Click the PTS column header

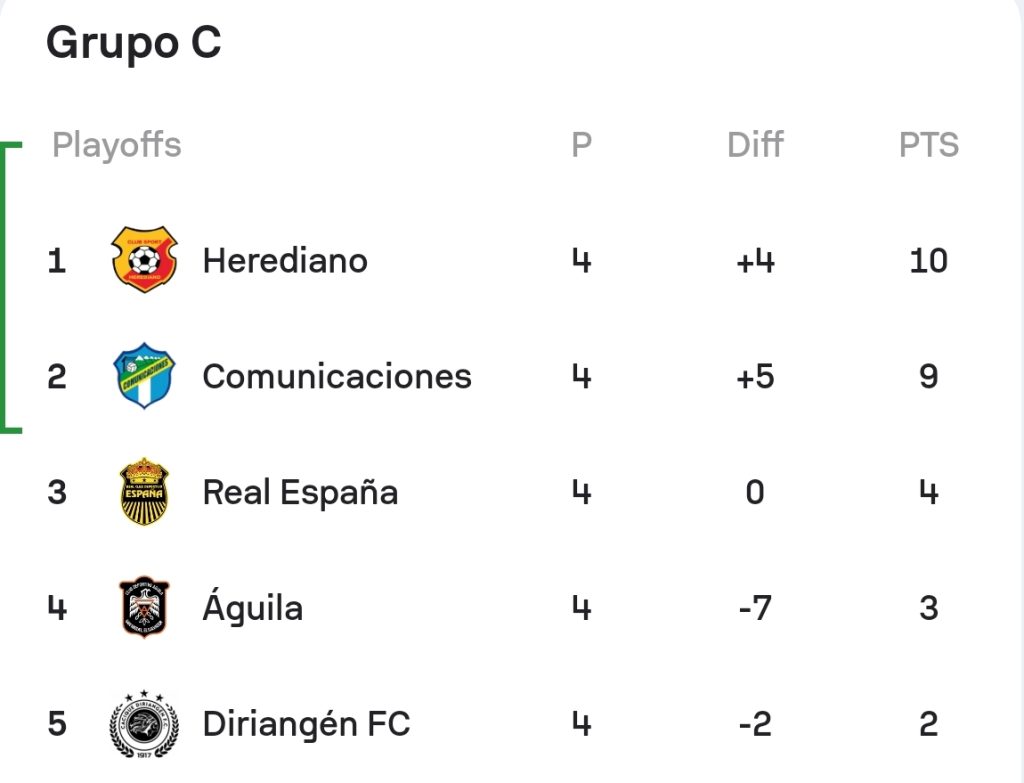(x=929, y=145)
